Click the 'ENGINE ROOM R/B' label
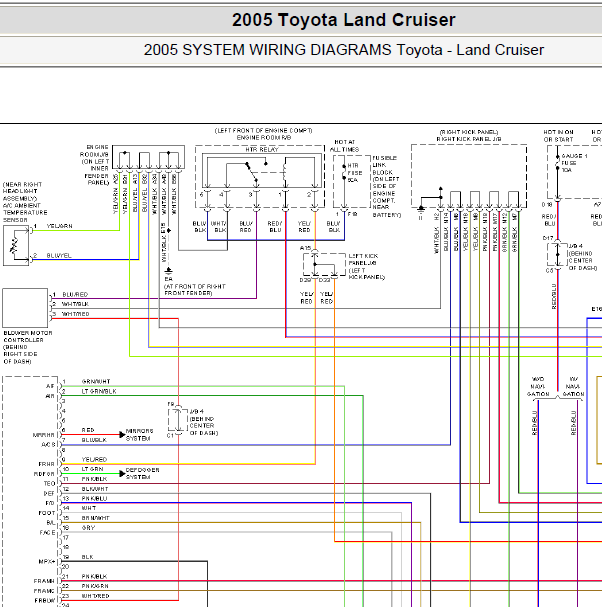This screenshot has height=607, width=602. pyautogui.click(x=264, y=137)
